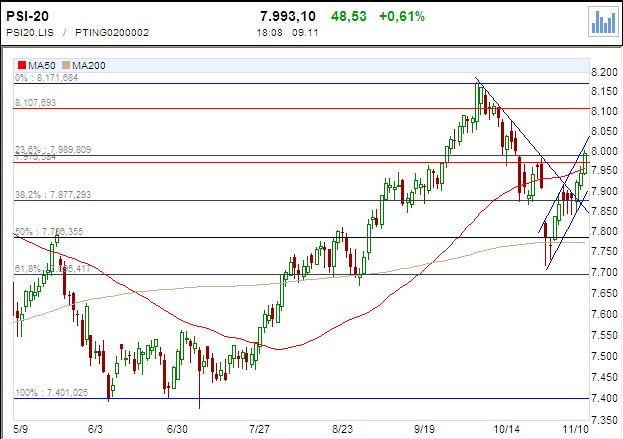Click the PSI-20 index title
The image size is (623, 439).
pos(27,16)
